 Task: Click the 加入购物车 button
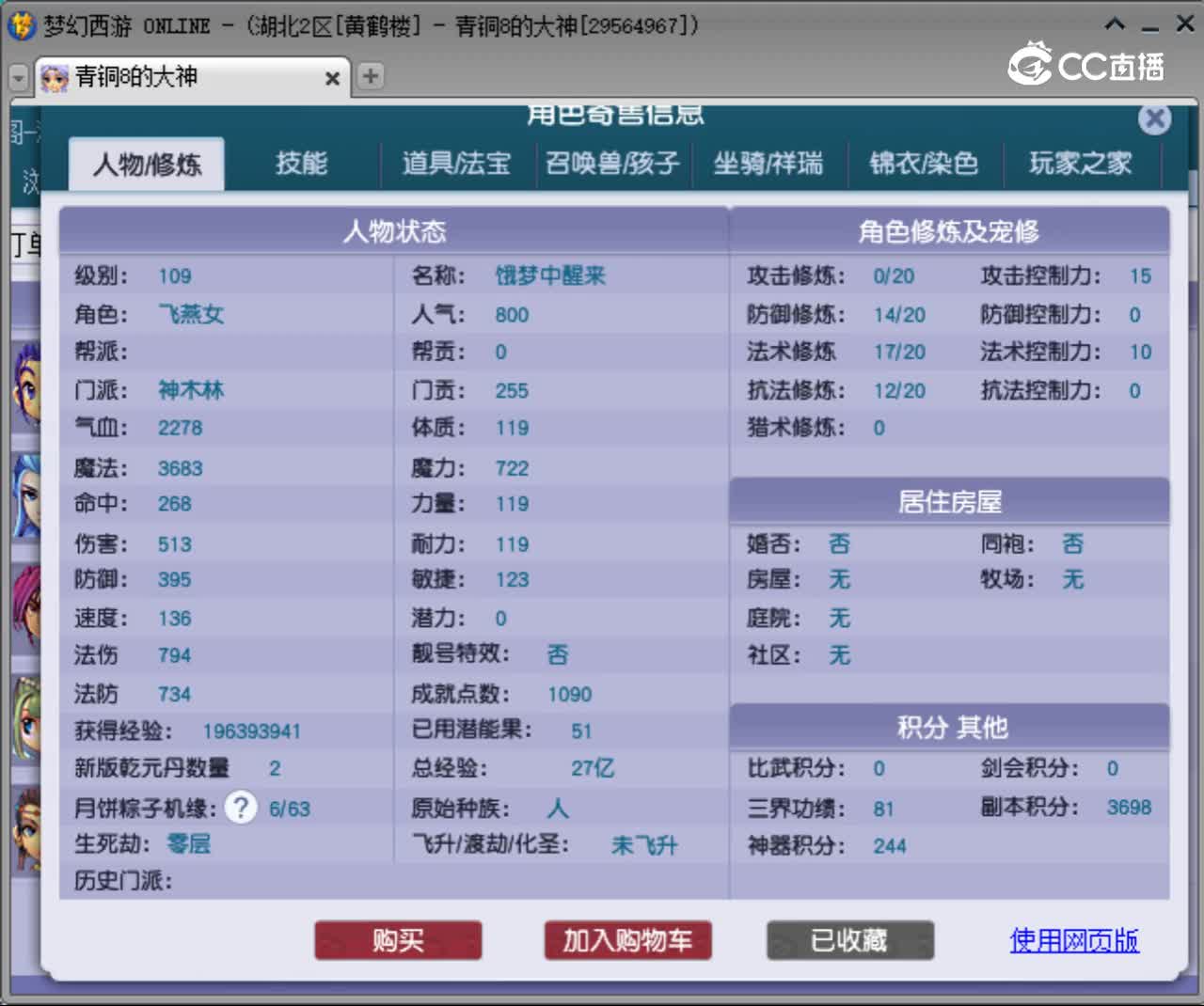[627, 940]
